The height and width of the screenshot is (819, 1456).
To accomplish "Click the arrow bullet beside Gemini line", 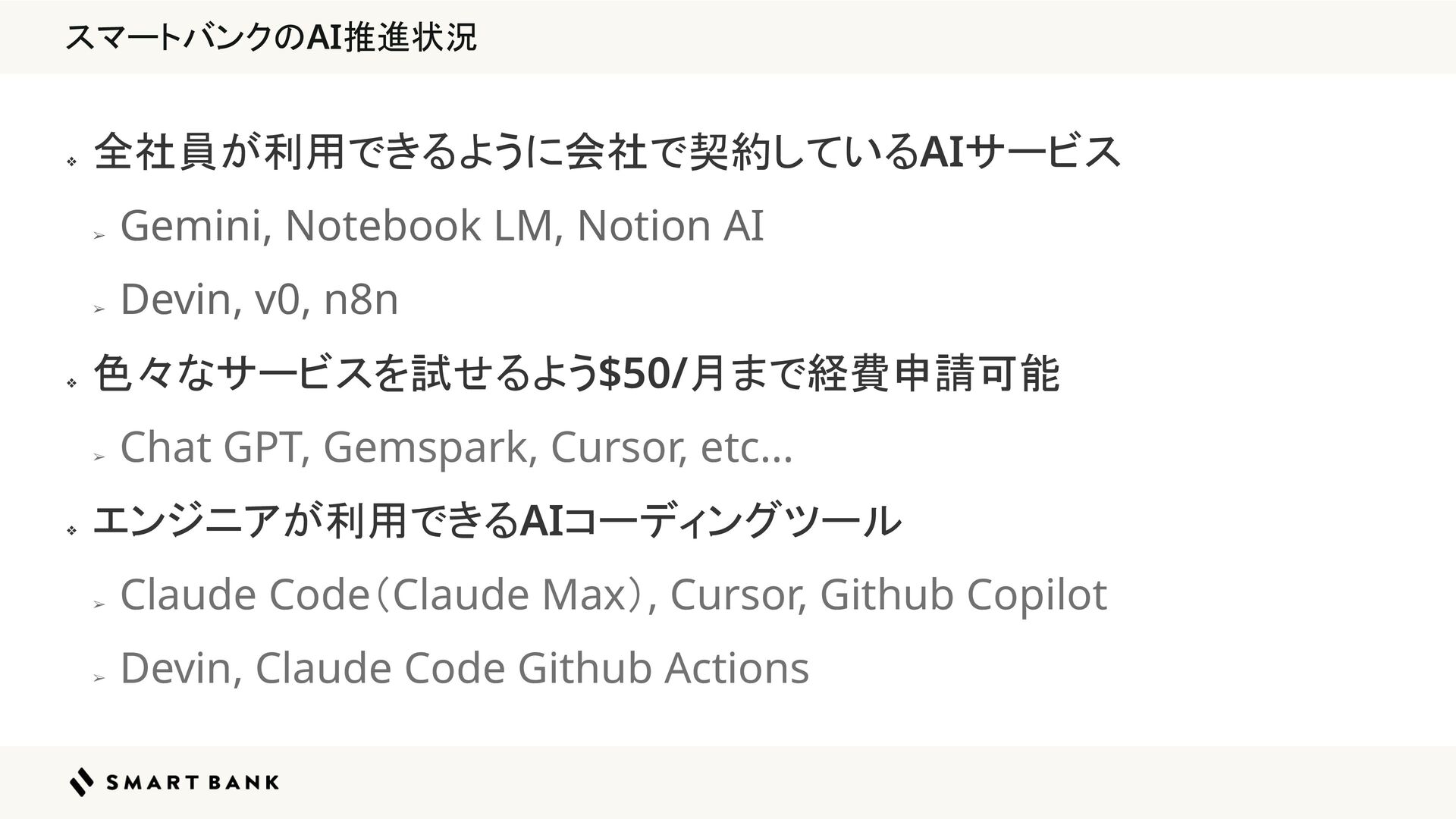I will 98,236.
